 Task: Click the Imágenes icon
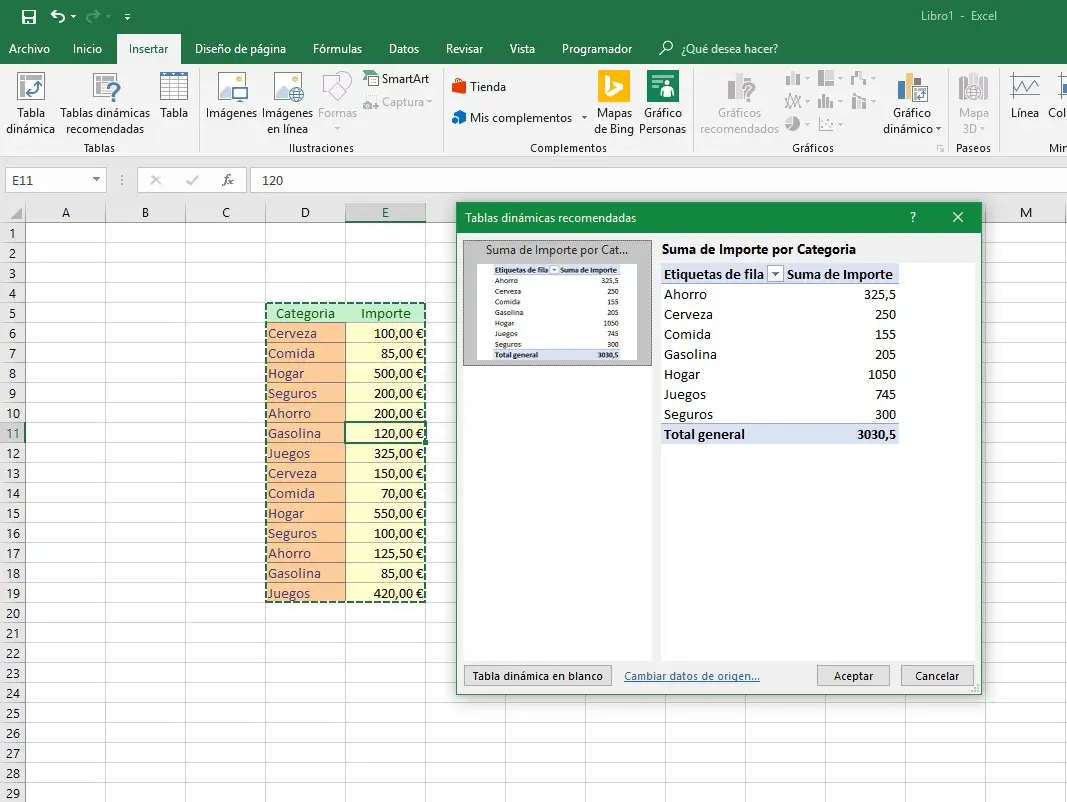coord(231,97)
